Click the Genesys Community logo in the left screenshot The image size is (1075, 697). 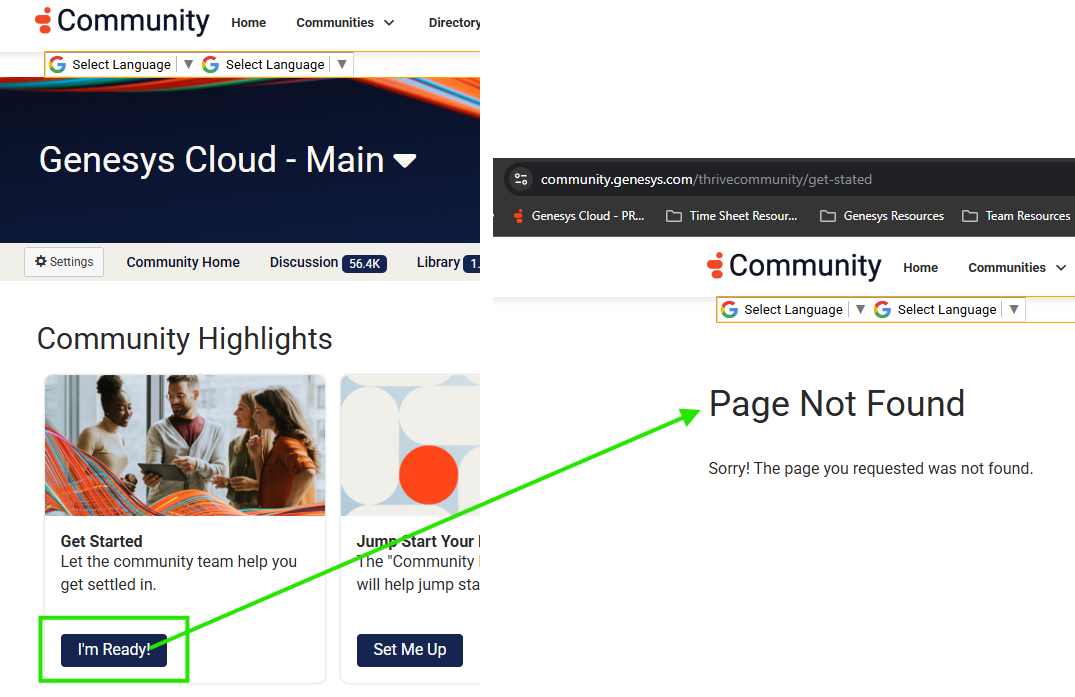[122, 21]
